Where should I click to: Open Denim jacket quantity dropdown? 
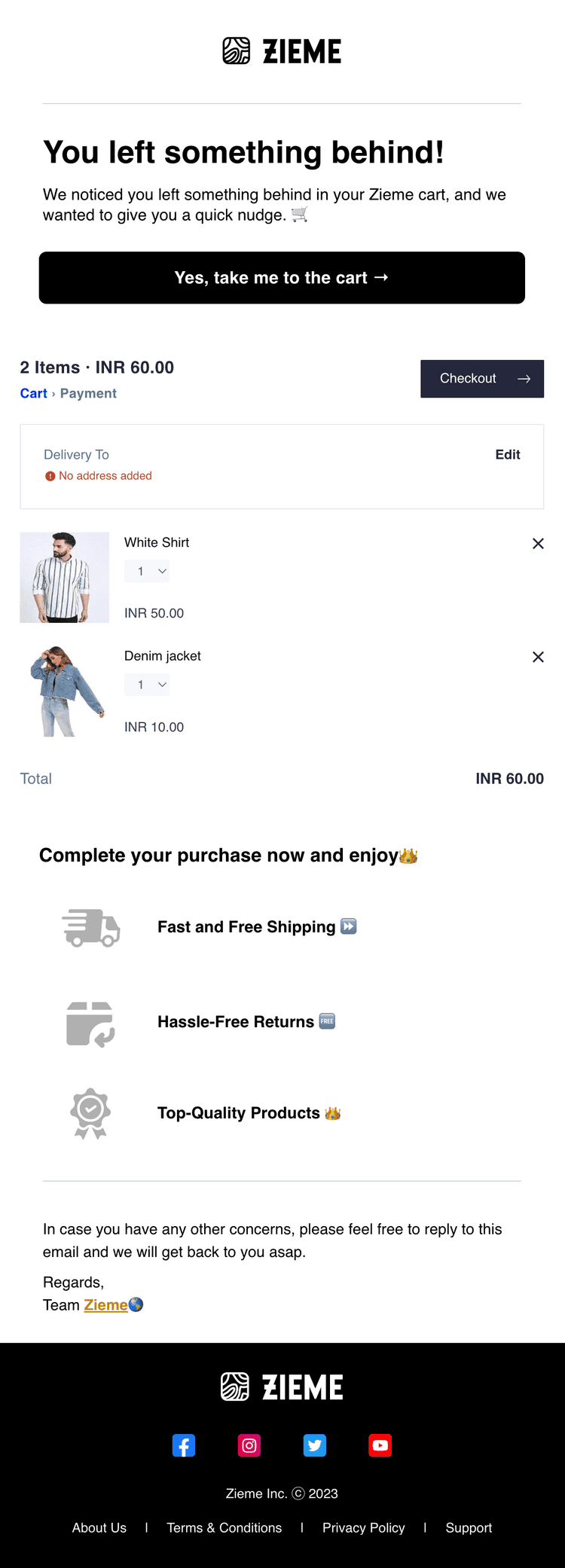pyautogui.click(x=147, y=685)
